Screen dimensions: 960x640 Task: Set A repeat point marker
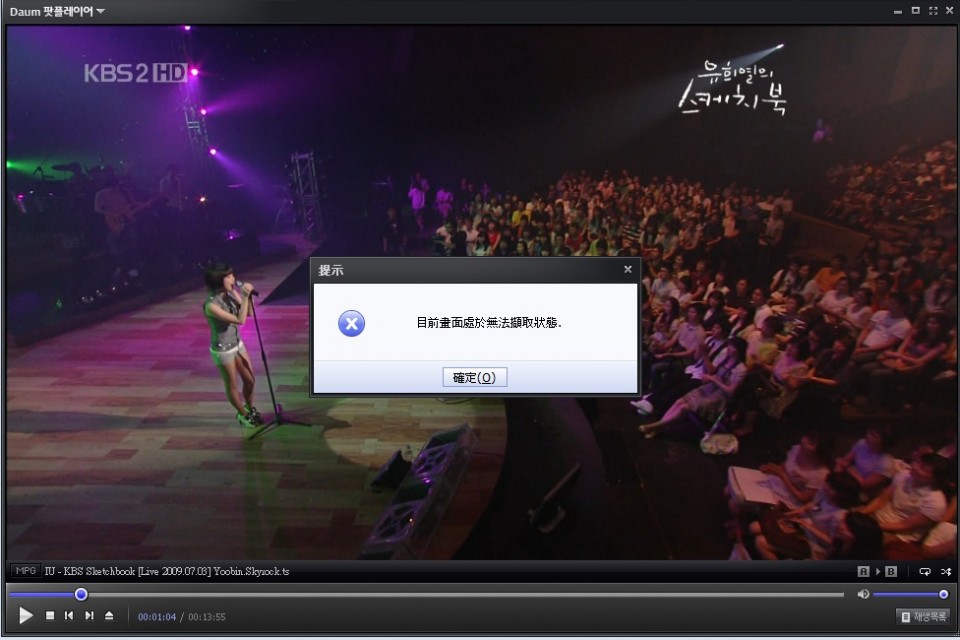click(863, 571)
